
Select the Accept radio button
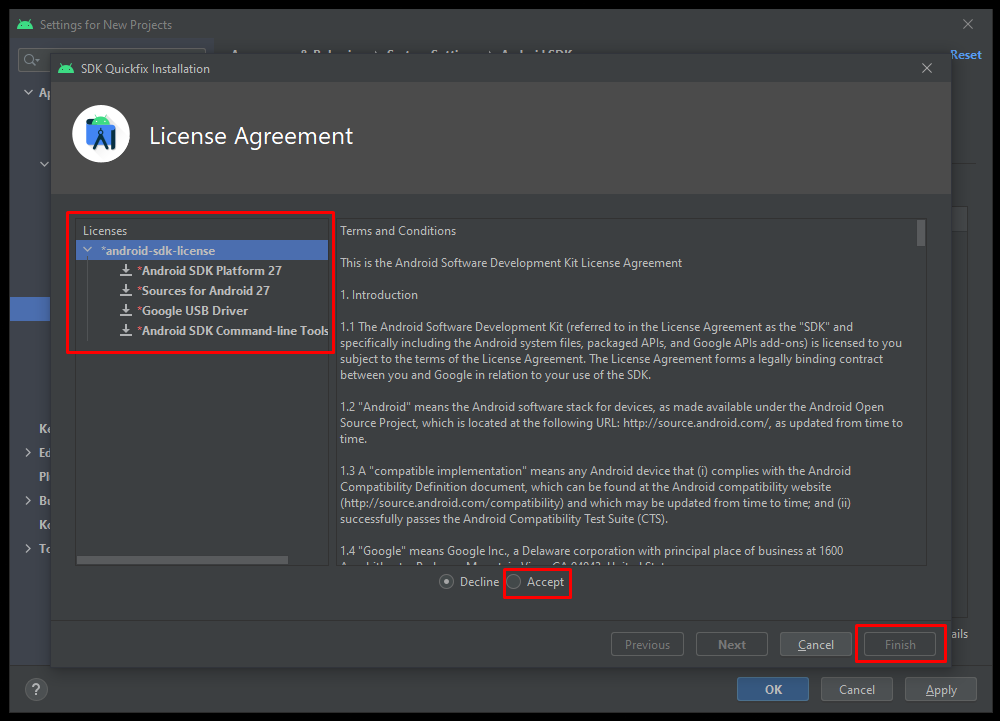[514, 582]
